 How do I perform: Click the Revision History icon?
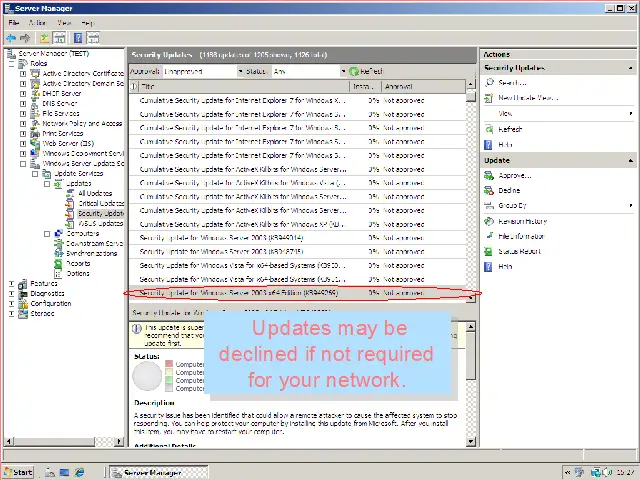(489, 221)
